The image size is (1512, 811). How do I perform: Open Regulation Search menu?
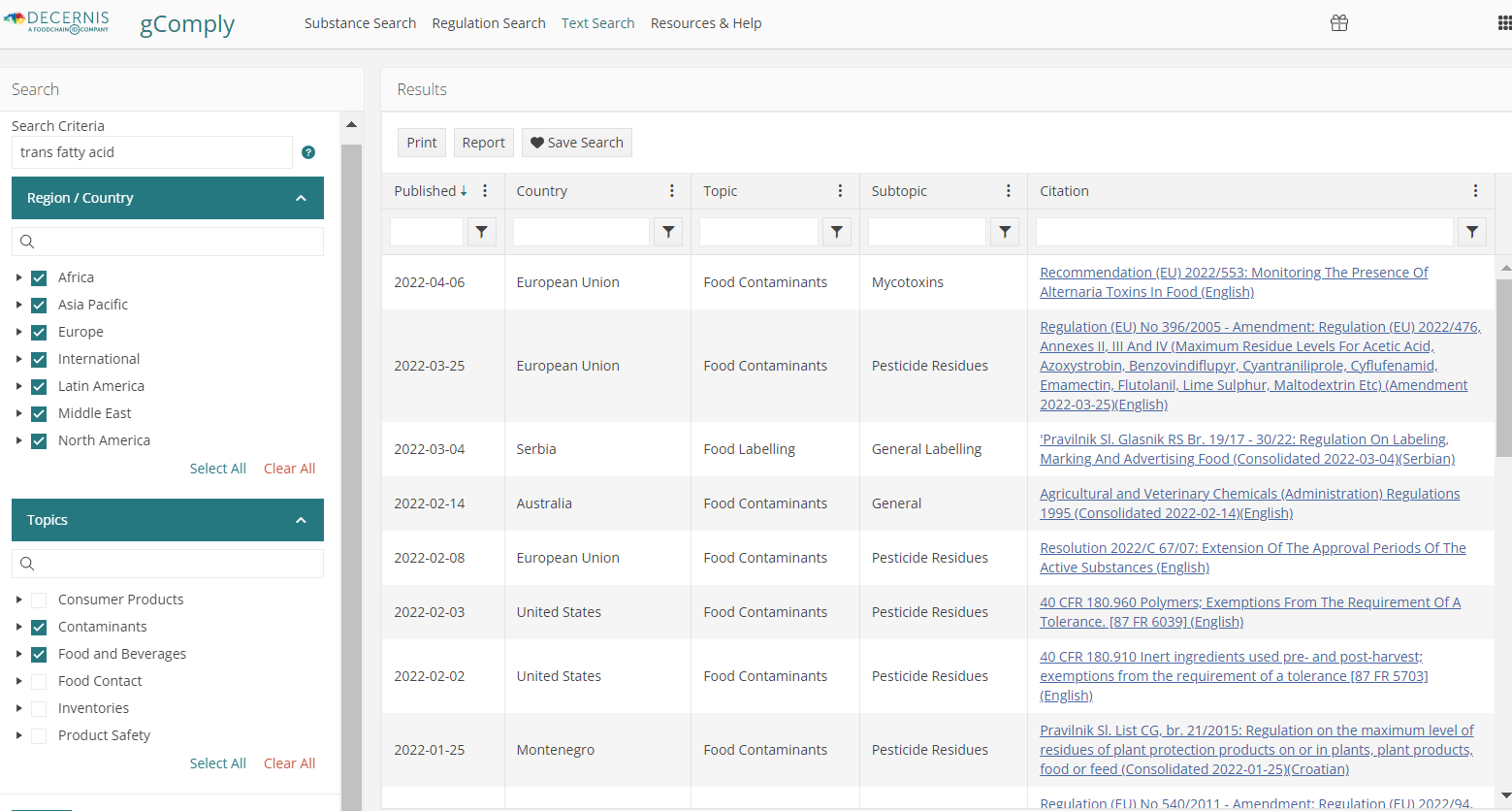(x=489, y=23)
